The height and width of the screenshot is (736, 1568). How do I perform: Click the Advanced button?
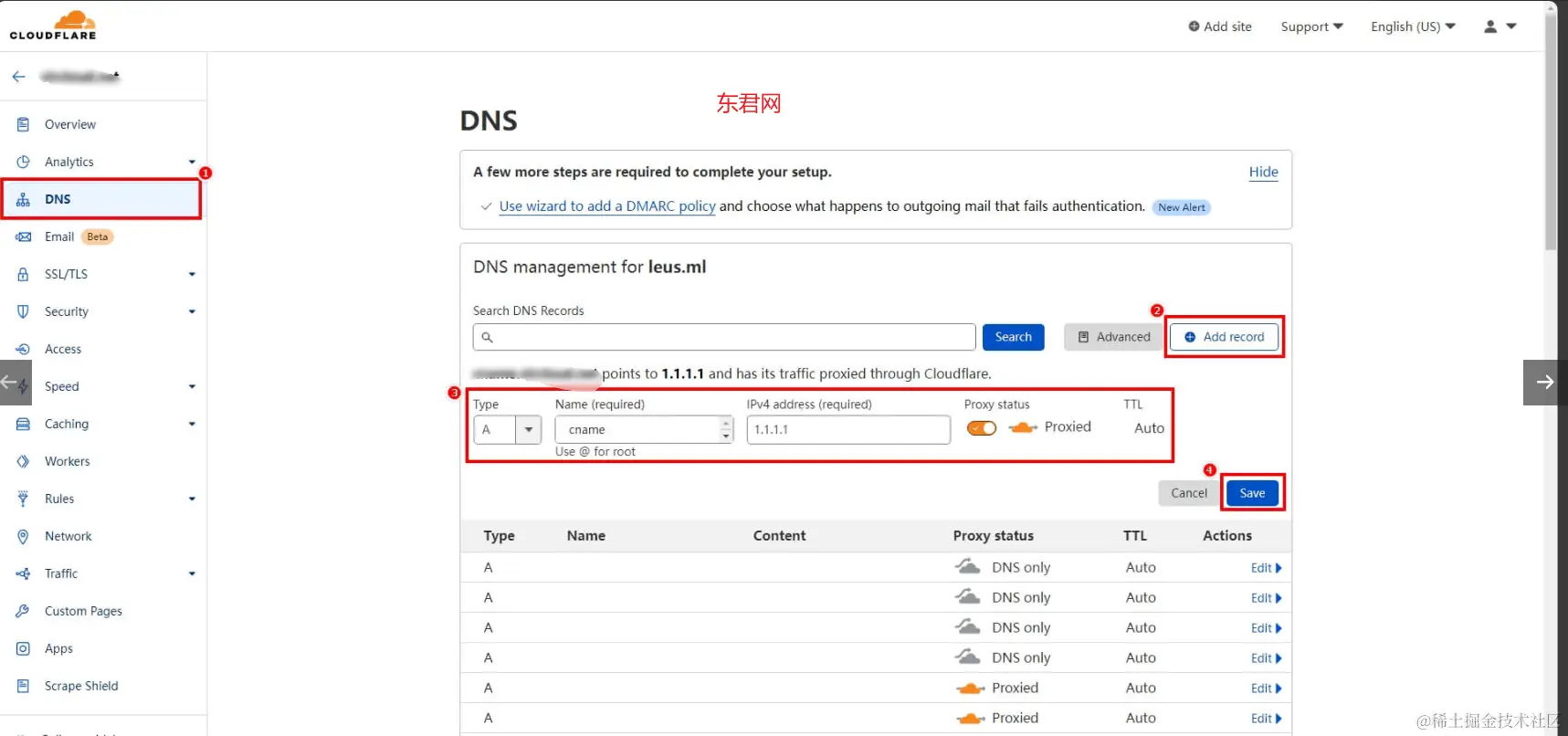(x=1113, y=337)
